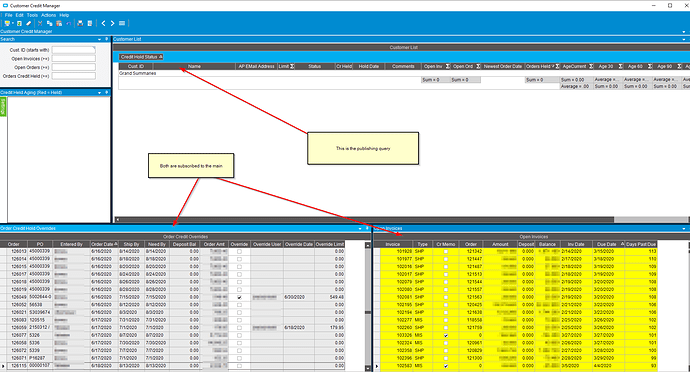The image size is (690, 372).
Task: Click the Copy icon in toolbar
Action: [x=49, y=23]
